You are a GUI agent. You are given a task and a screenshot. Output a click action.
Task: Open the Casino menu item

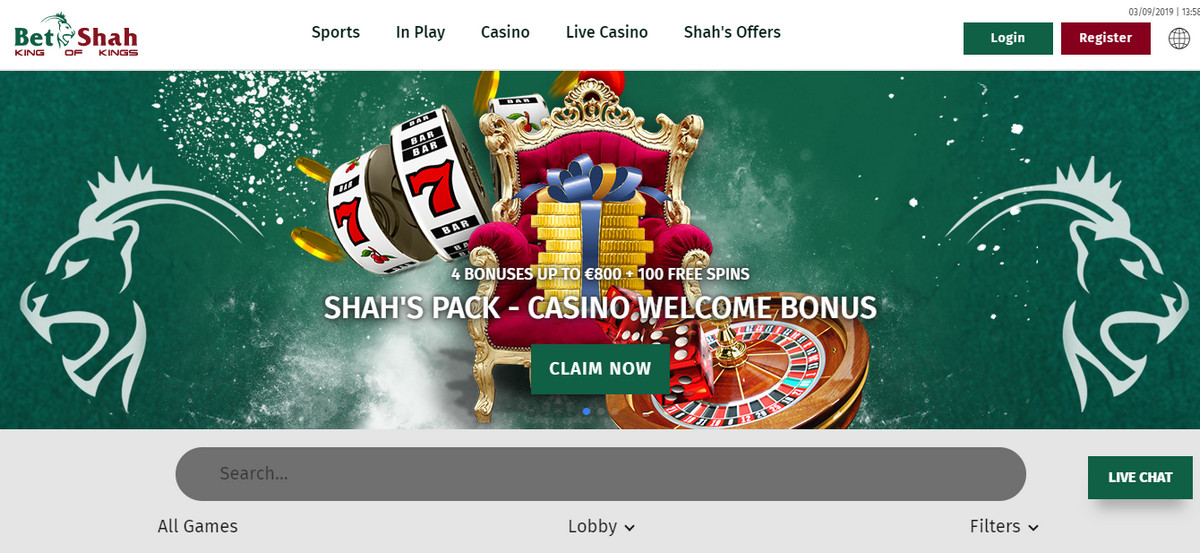pyautogui.click(x=505, y=32)
